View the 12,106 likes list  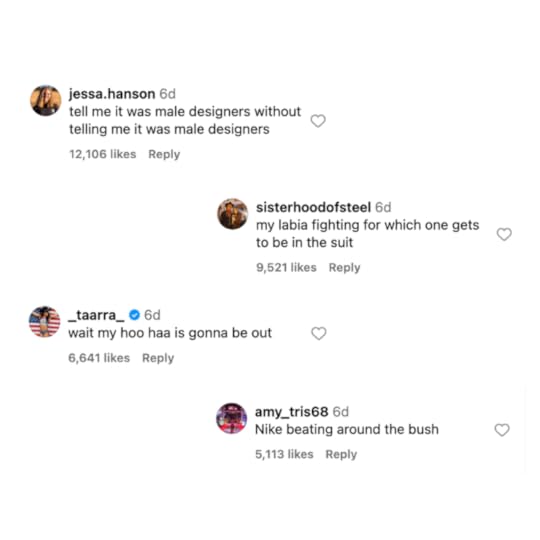[x=103, y=154]
